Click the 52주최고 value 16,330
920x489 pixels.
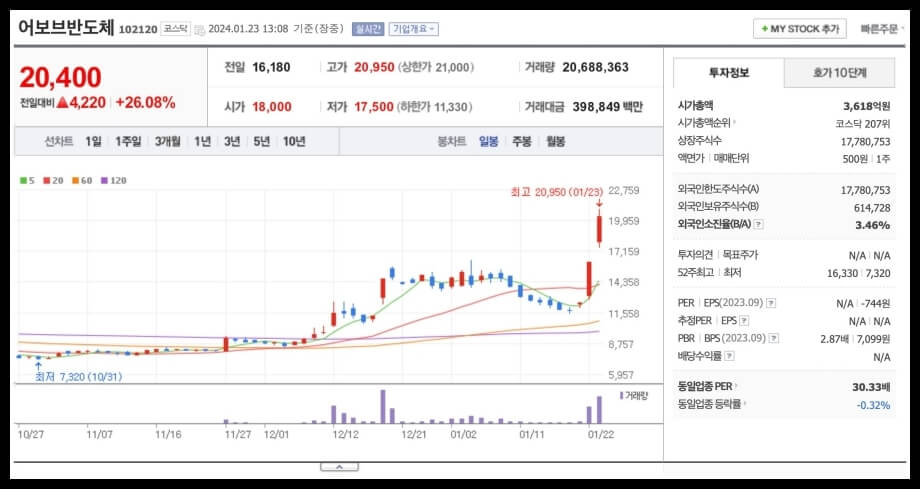[841, 273]
